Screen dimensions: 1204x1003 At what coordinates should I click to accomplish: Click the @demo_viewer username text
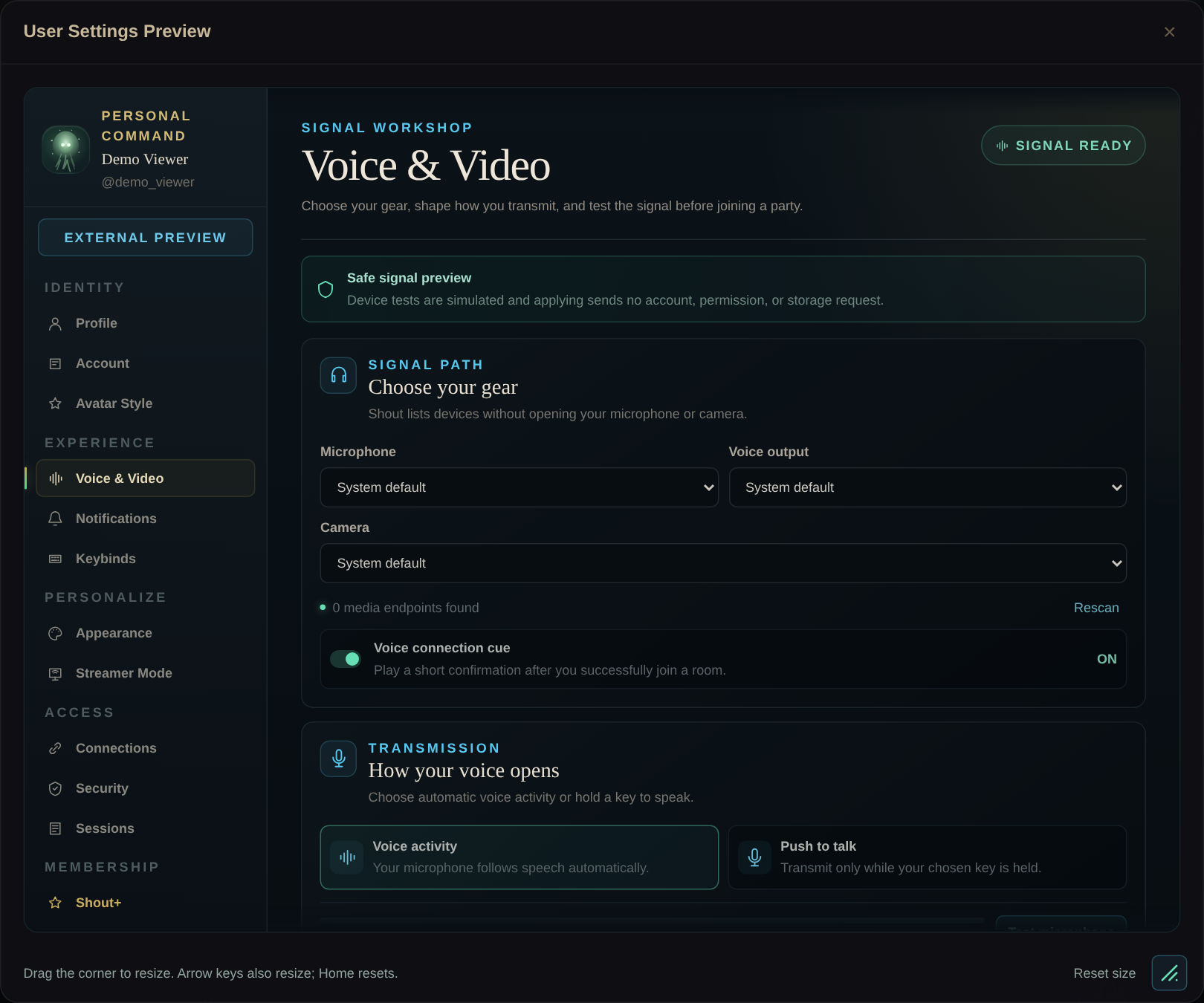pyautogui.click(x=148, y=182)
